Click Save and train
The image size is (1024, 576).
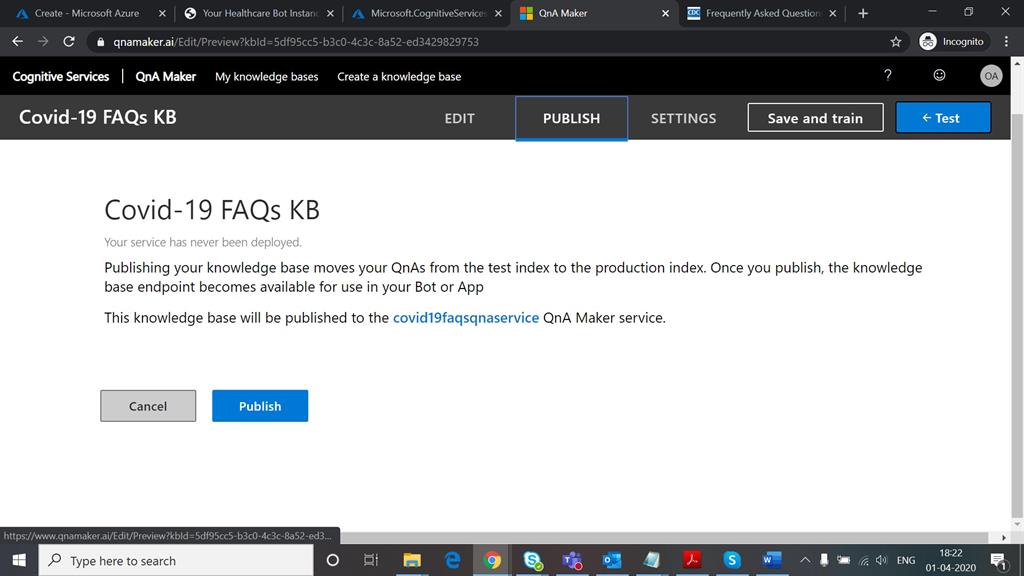815,117
